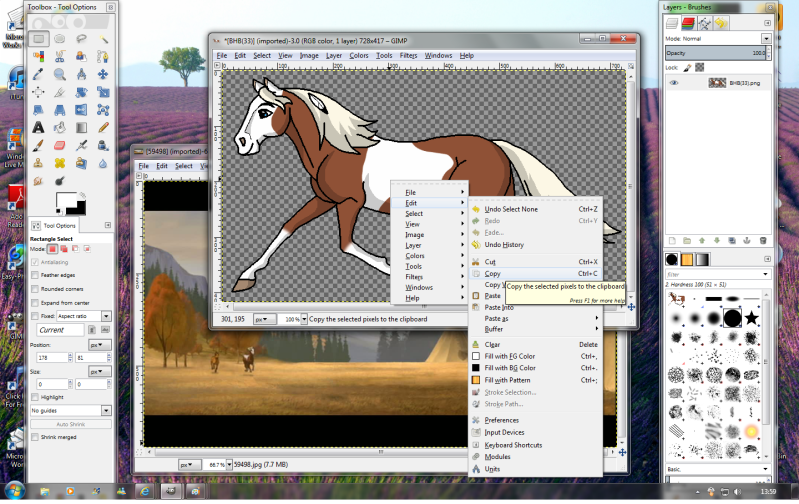Open the 100% zoom dropdown in status bar
This screenshot has height=504, width=799.
(304, 319)
